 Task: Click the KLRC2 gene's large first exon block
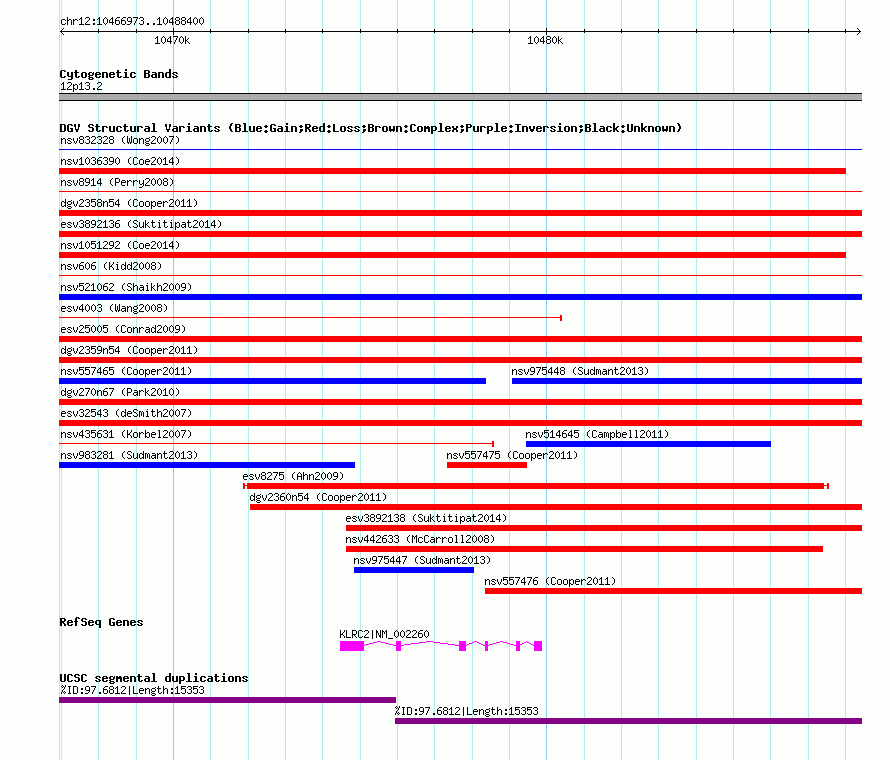click(x=352, y=646)
